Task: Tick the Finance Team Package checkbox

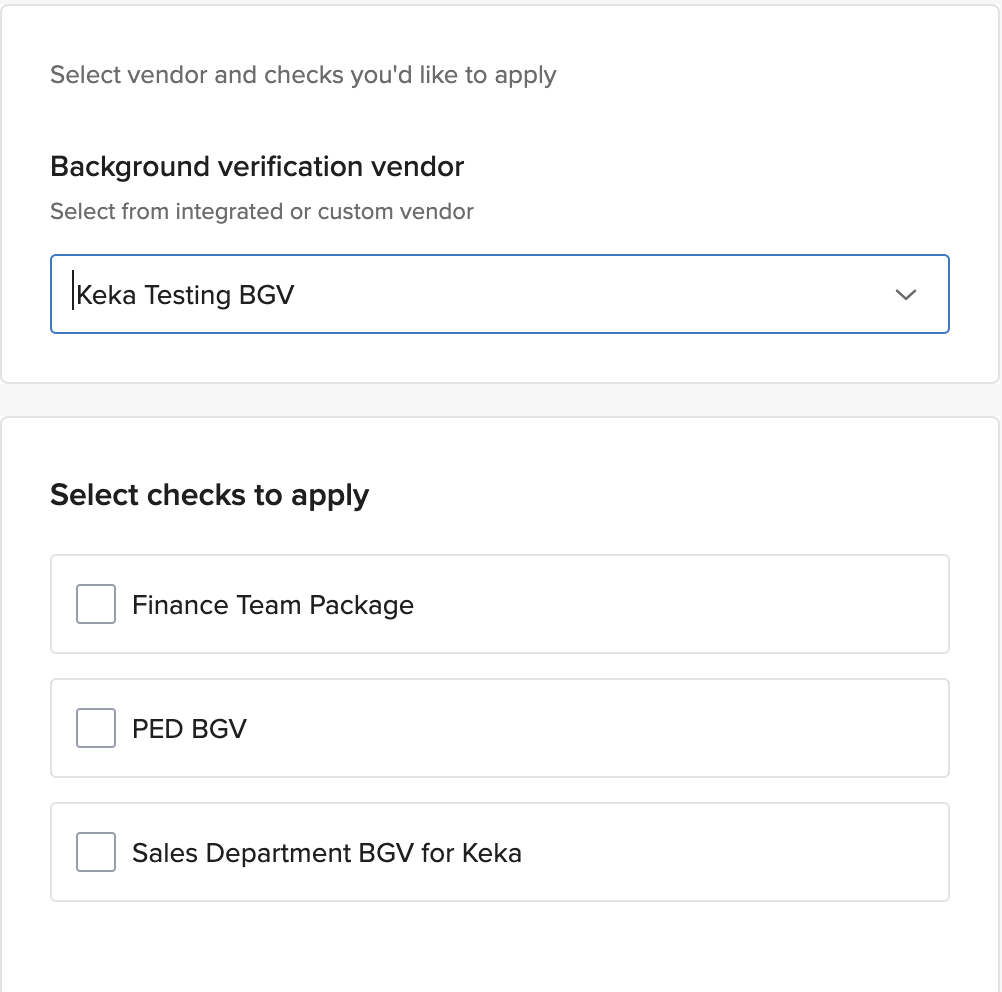Action: [x=96, y=604]
